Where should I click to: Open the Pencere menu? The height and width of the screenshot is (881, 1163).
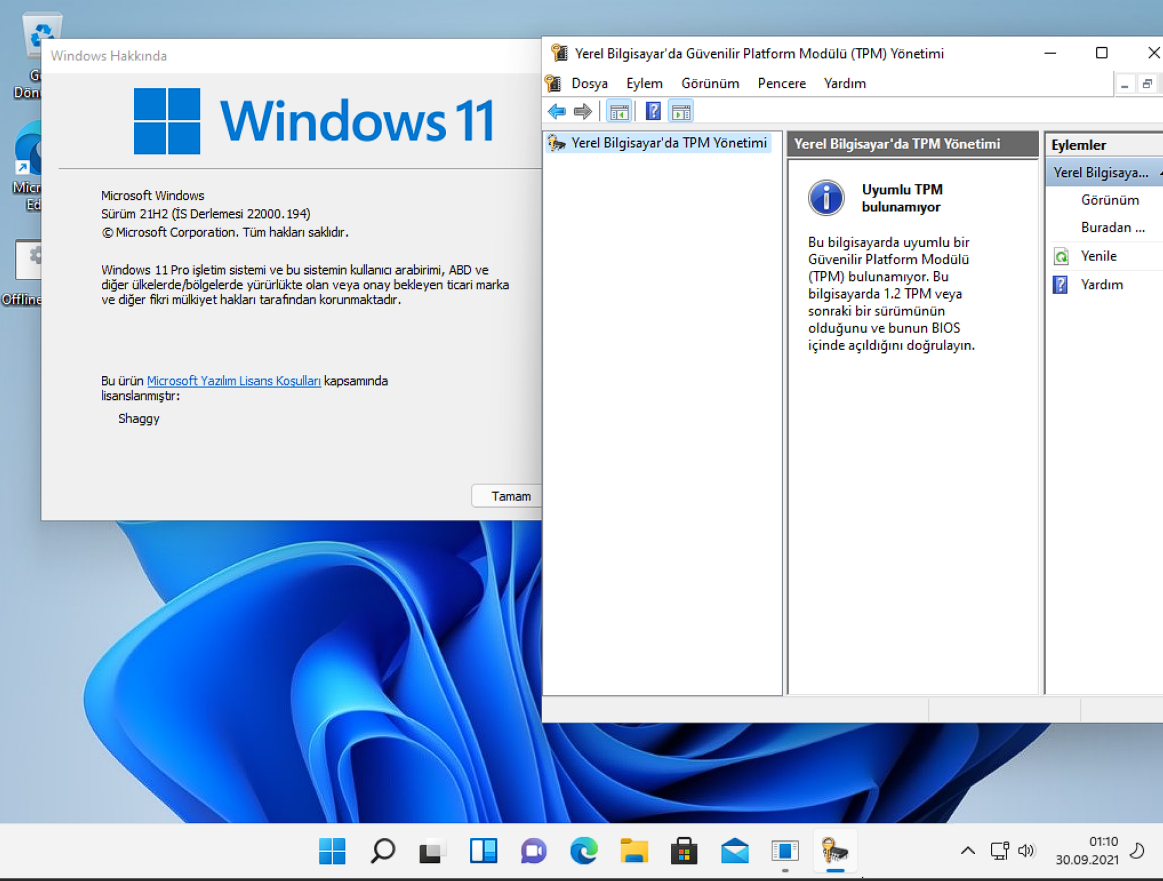pos(782,84)
